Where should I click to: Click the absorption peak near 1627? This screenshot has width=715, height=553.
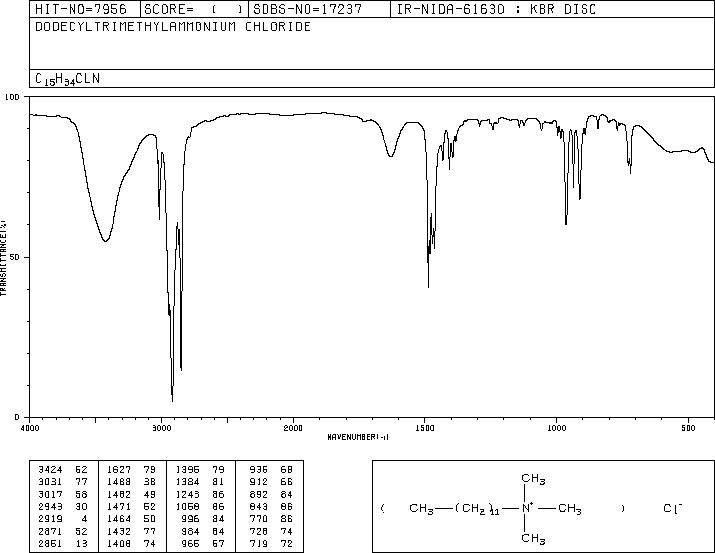(391, 155)
